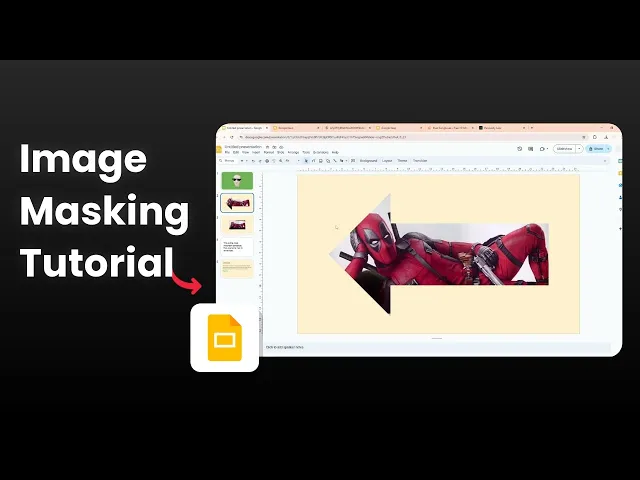Open the Slide menu
The width and height of the screenshot is (640, 480).
(280, 152)
